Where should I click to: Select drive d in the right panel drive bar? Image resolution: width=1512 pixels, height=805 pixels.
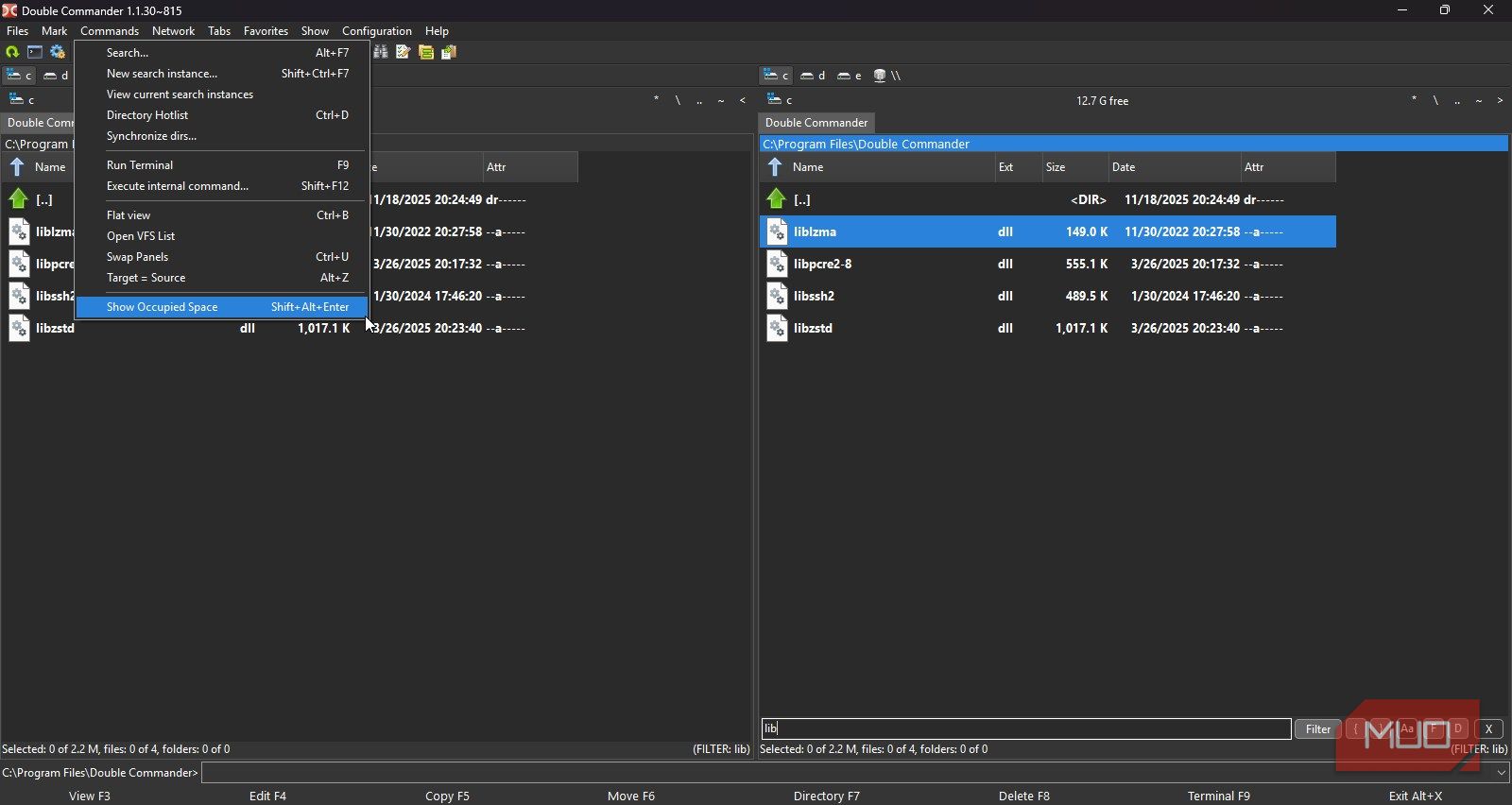813,76
